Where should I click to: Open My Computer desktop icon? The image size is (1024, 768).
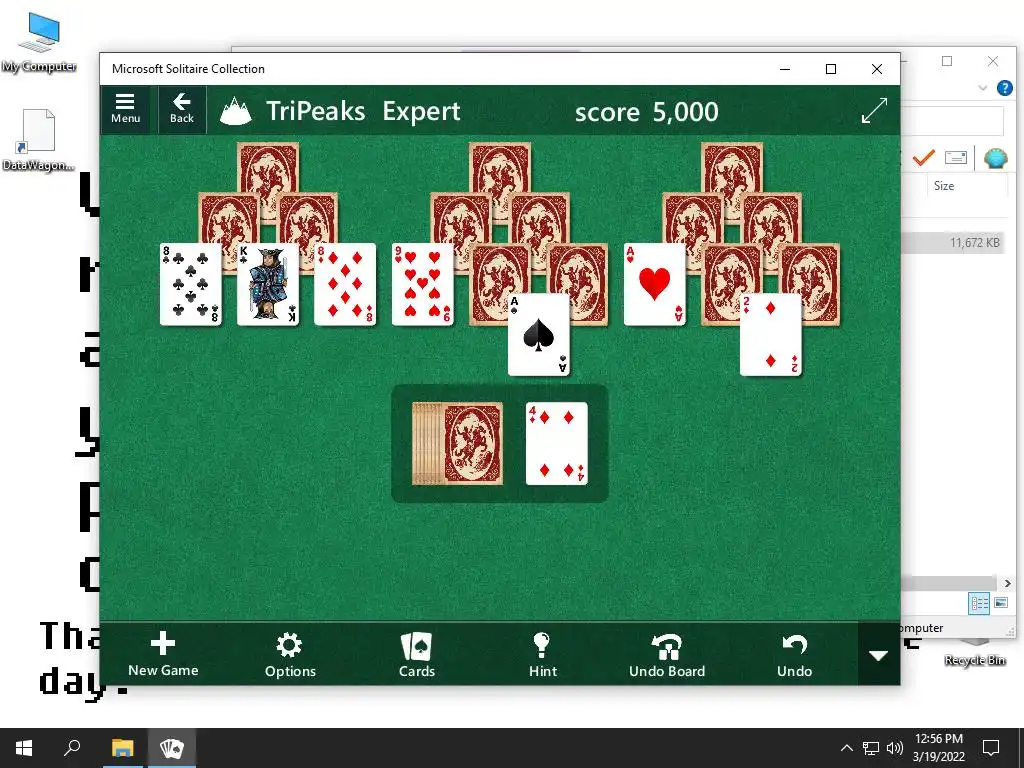(39, 43)
